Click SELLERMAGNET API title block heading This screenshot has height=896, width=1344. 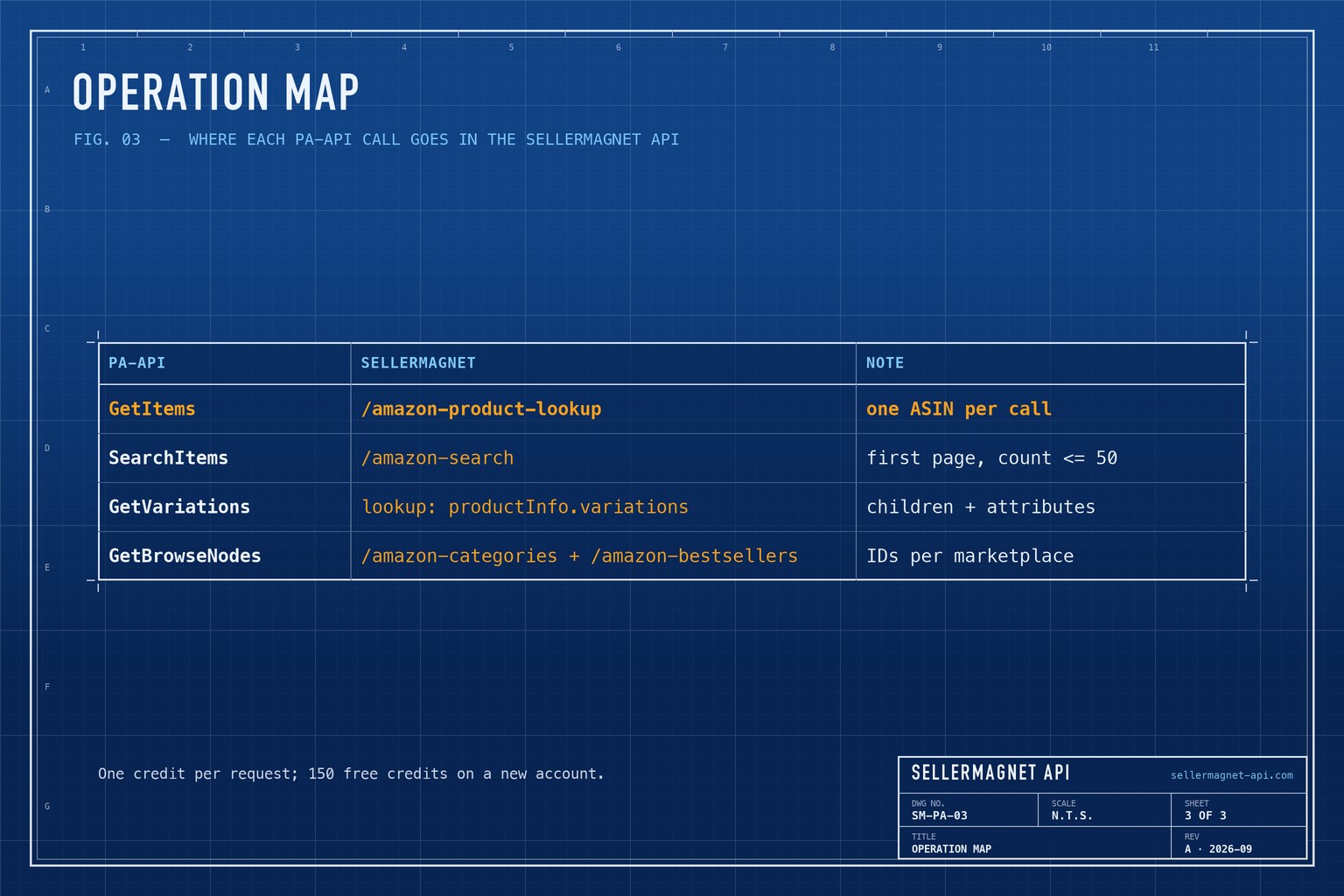[x=990, y=773]
